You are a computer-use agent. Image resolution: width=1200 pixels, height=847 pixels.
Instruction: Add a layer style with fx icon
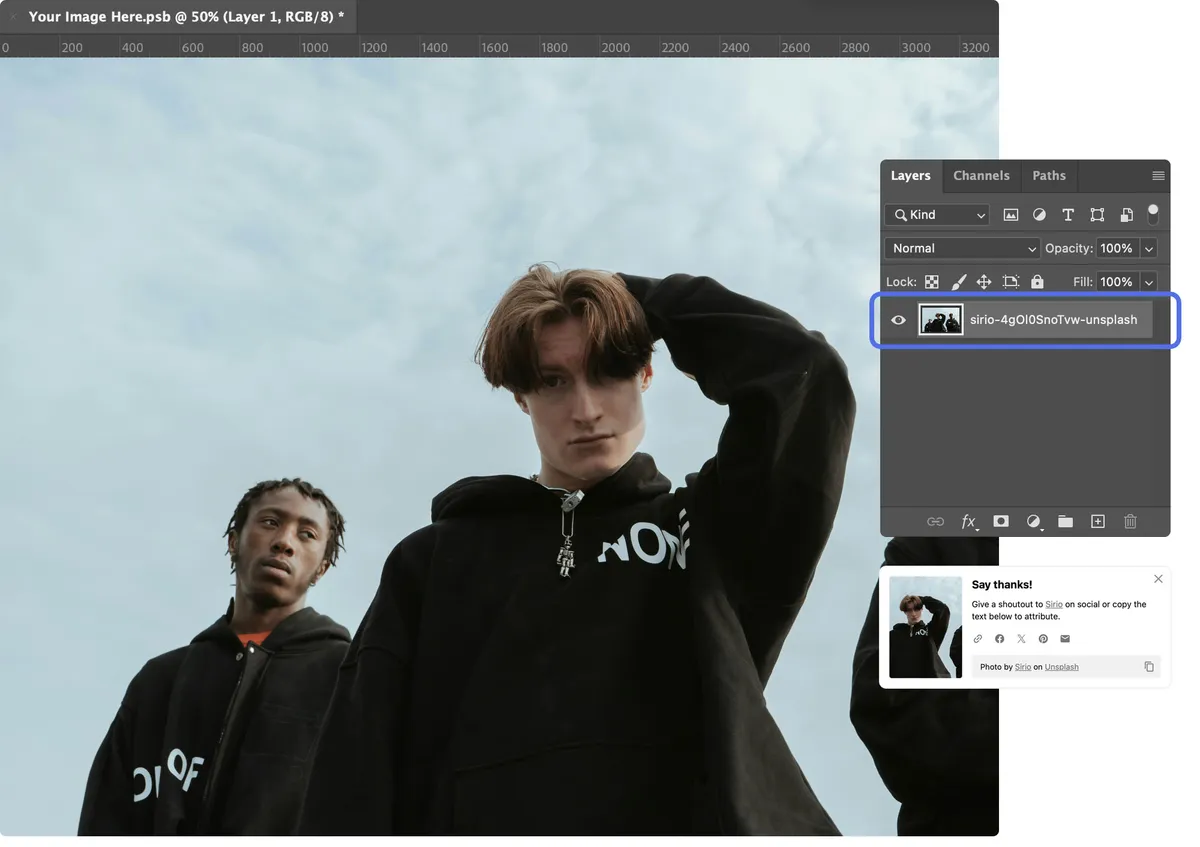(968, 522)
